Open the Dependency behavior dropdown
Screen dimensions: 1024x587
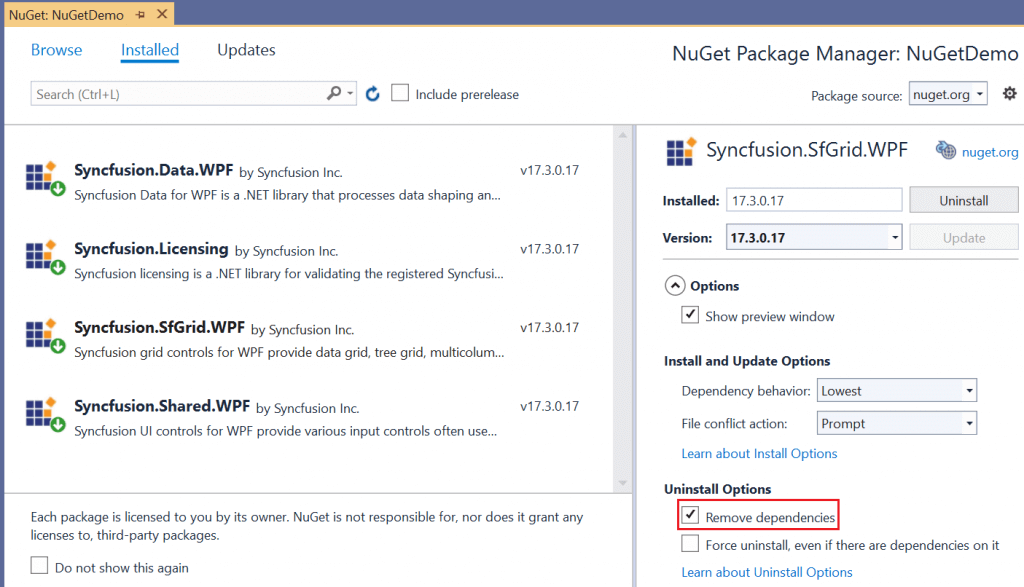click(x=896, y=390)
